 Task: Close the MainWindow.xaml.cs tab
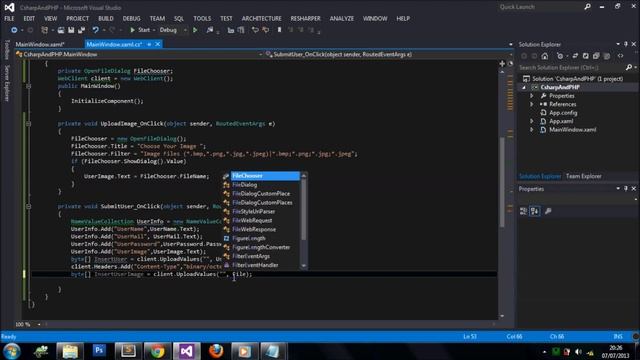(x=158, y=44)
